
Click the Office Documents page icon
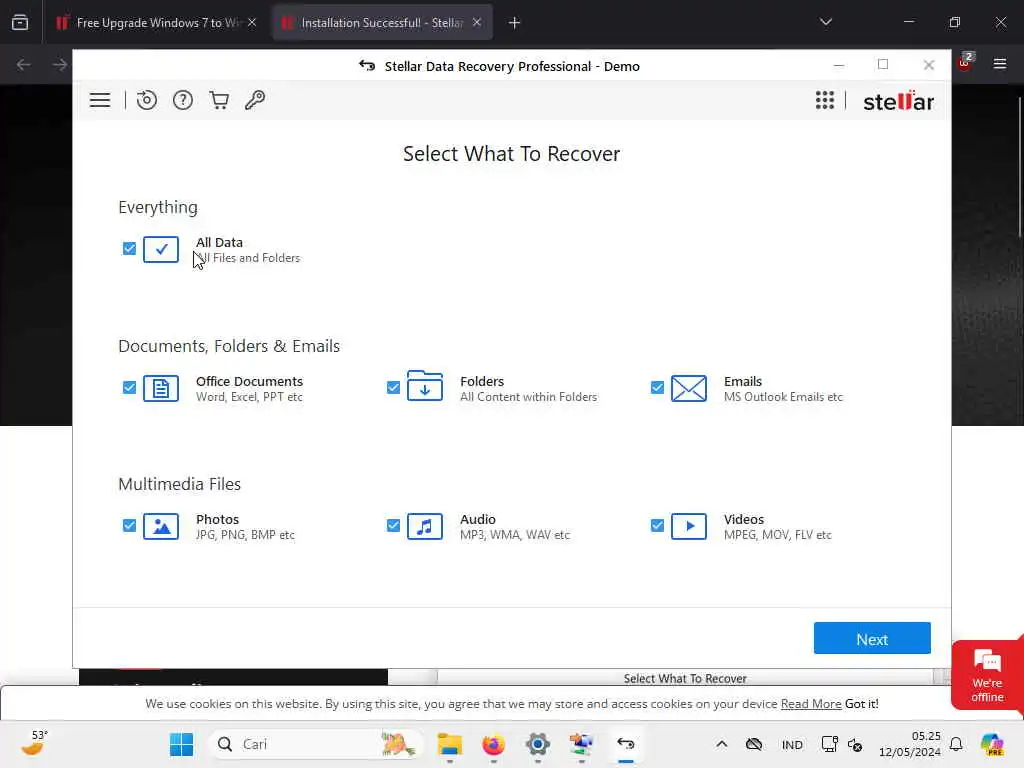tap(161, 389)
